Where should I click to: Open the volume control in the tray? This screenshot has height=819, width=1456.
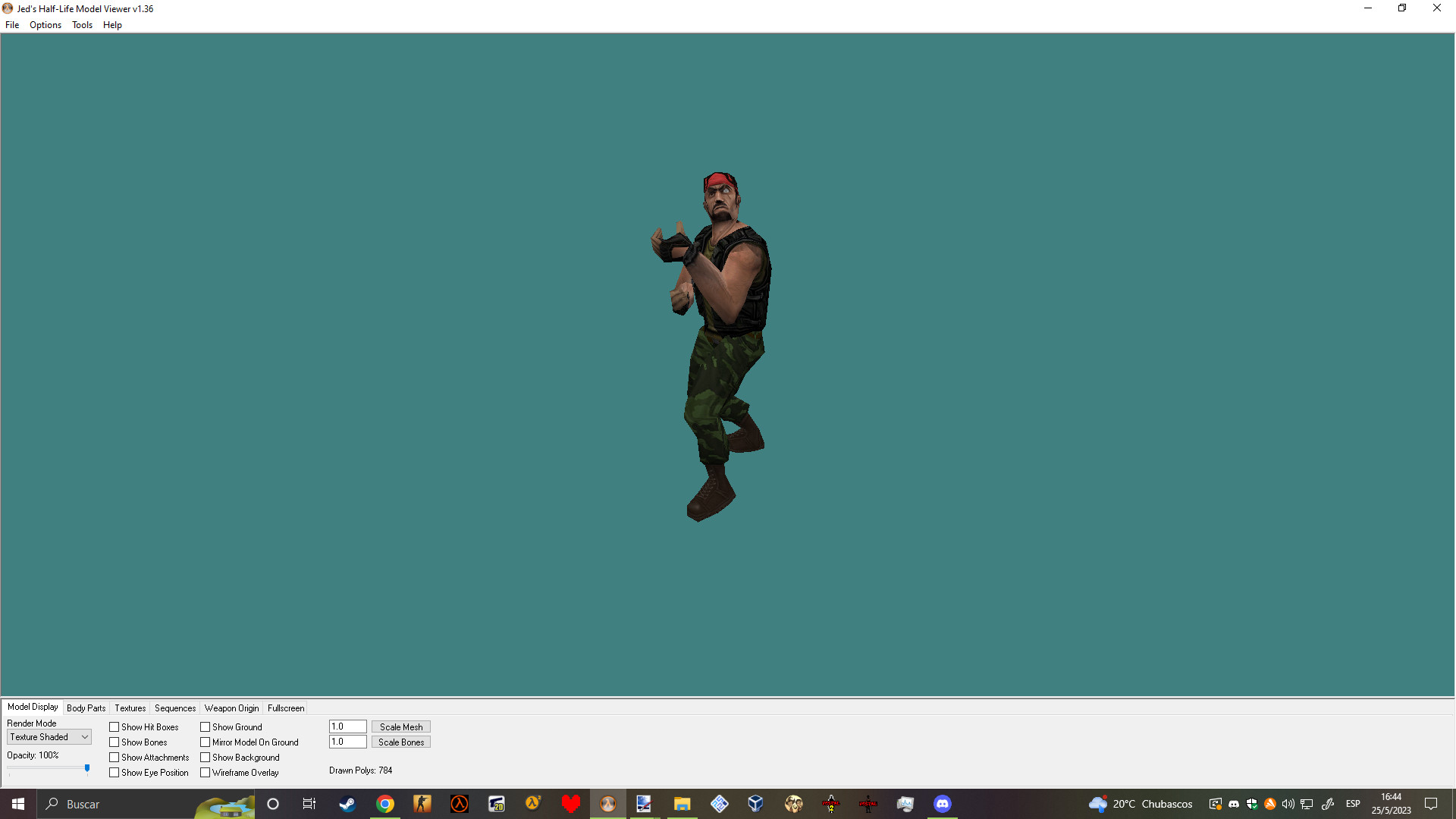click(1288, 804)
